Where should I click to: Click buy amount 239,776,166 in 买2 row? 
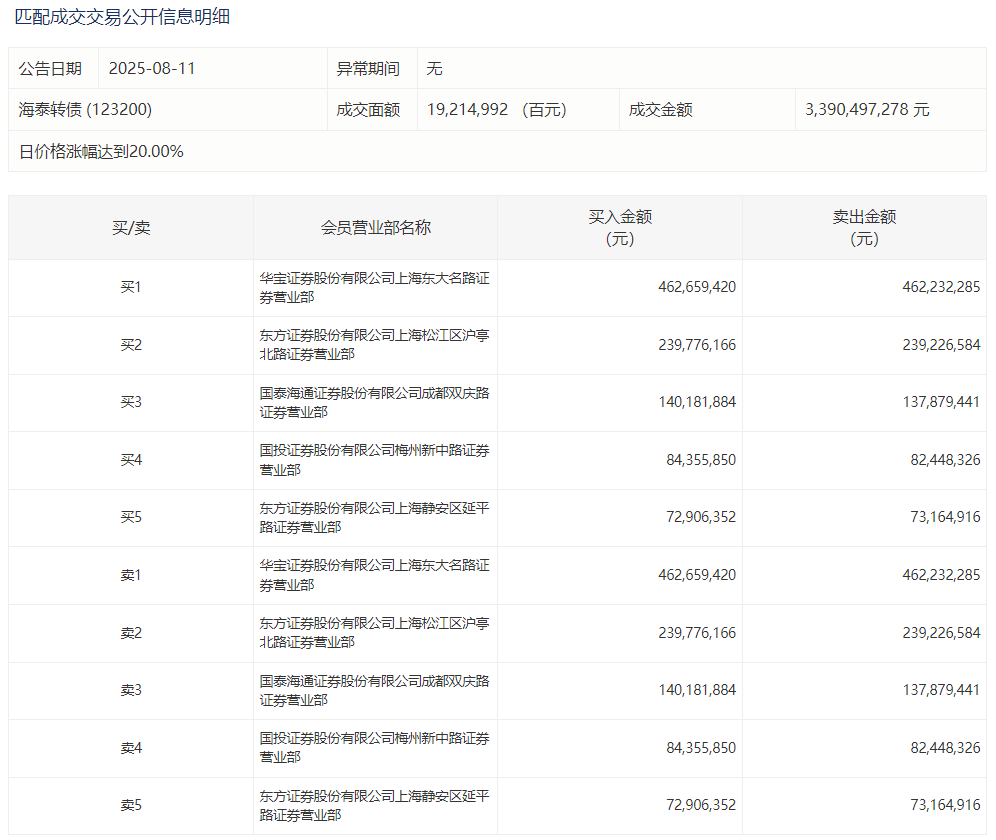click(697, 345)
